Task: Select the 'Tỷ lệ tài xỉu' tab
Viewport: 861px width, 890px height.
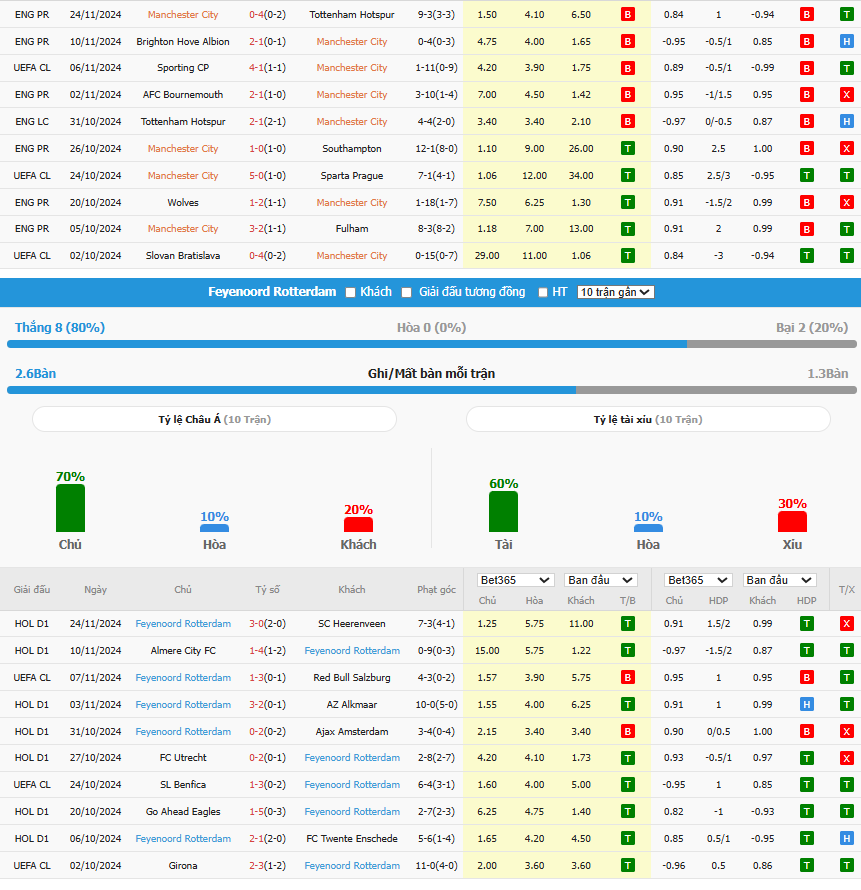Action: click(648, 419)
